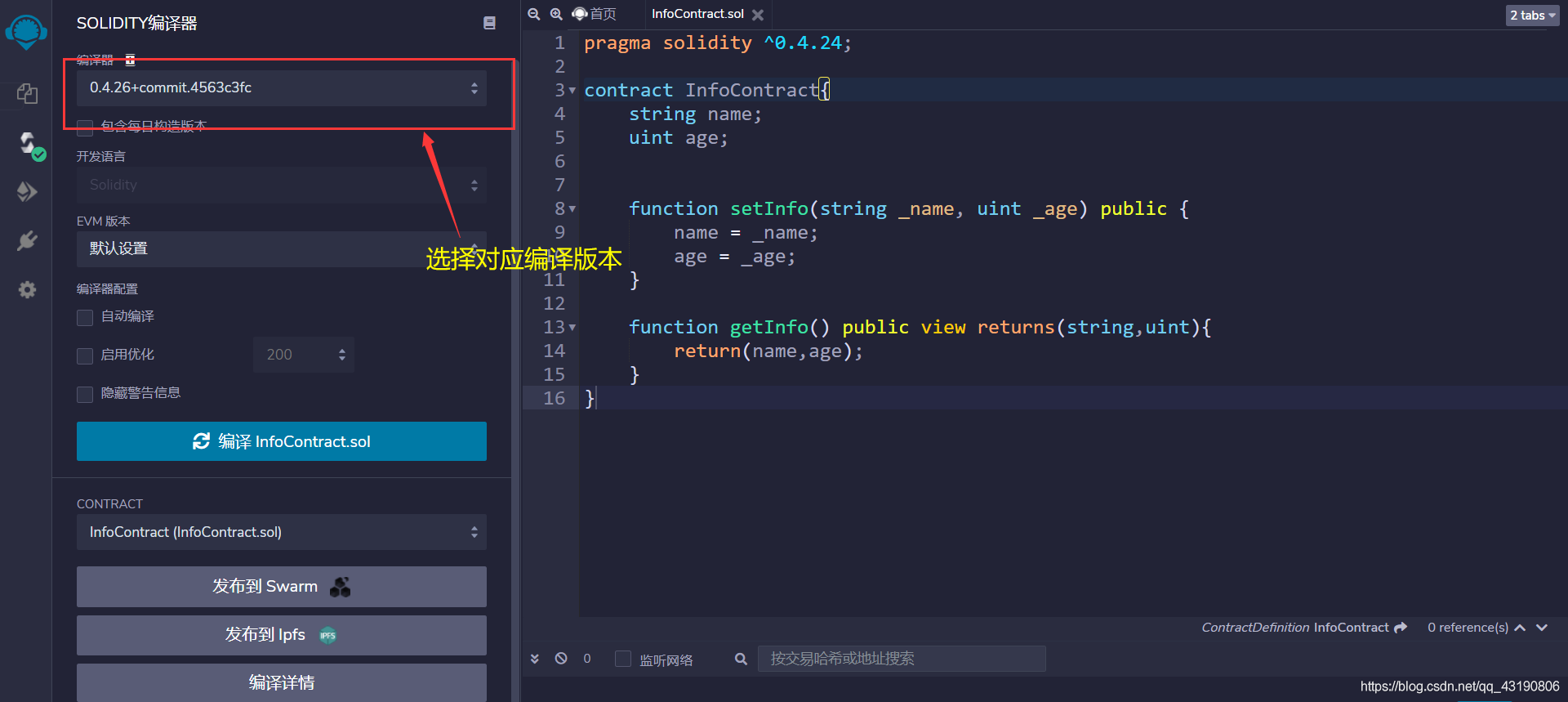
Task: Toggle the terminal collapse chevrons
Action: click(x=535, y=659)
